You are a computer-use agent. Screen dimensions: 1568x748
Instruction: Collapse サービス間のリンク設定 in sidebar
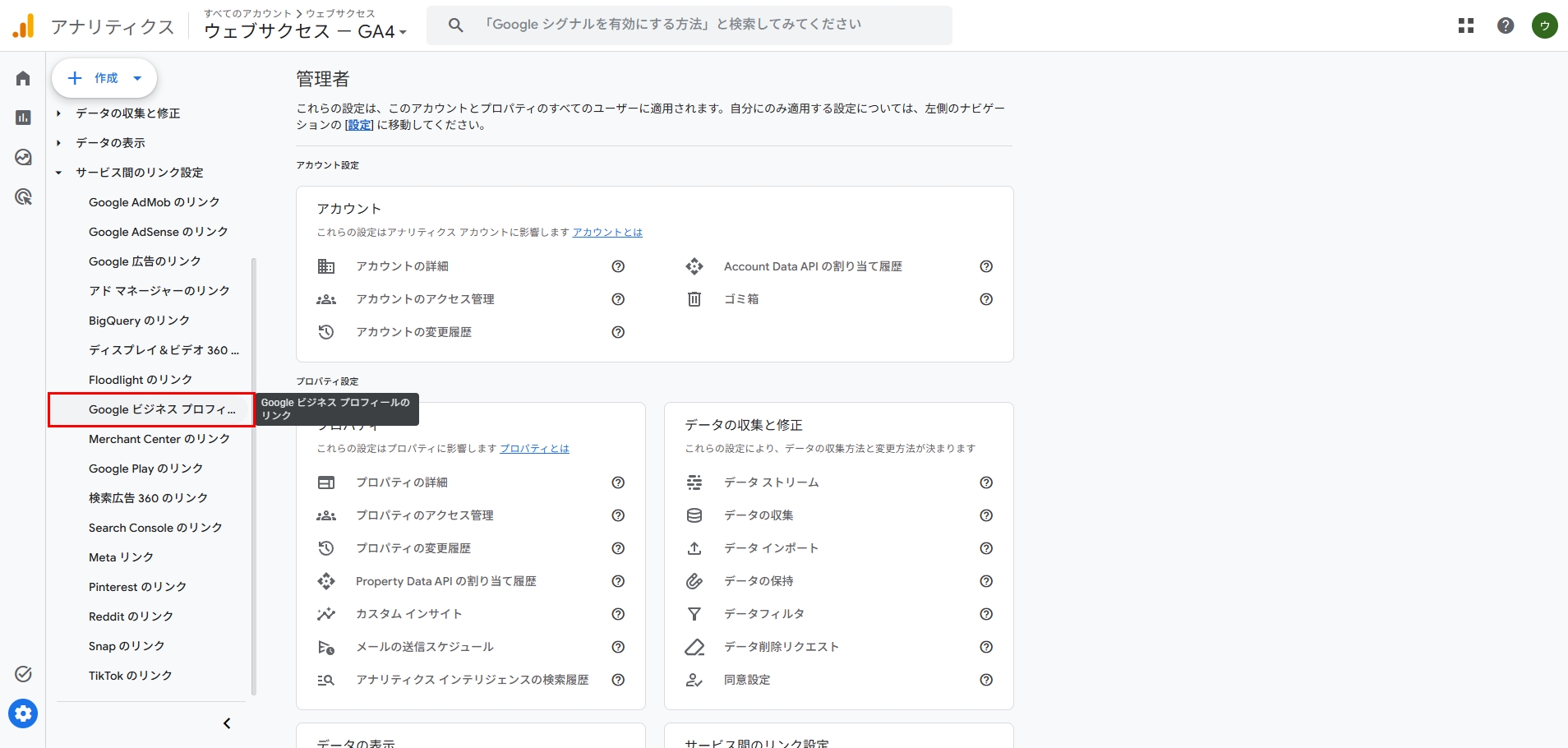click(x=58, y=173)
